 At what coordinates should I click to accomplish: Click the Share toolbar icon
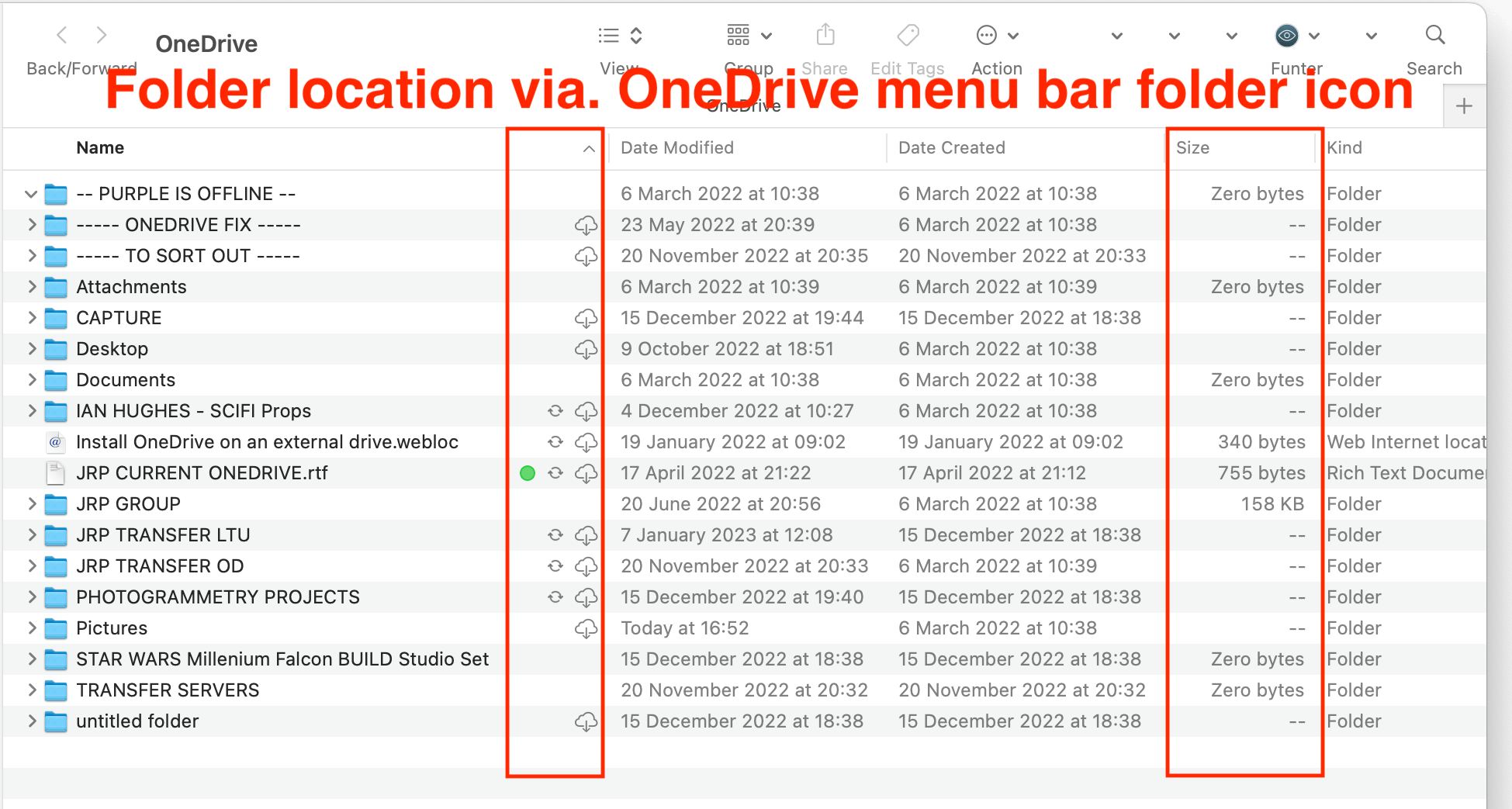click(825, 35)
